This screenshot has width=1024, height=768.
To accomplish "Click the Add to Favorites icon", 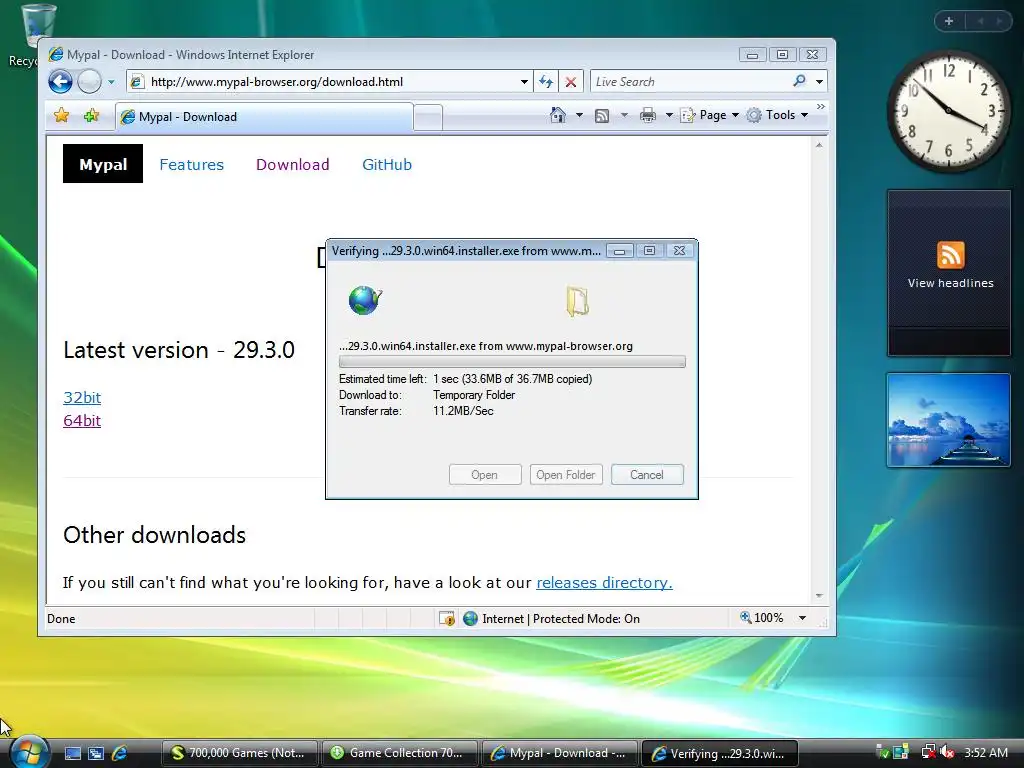I will 91,116.
